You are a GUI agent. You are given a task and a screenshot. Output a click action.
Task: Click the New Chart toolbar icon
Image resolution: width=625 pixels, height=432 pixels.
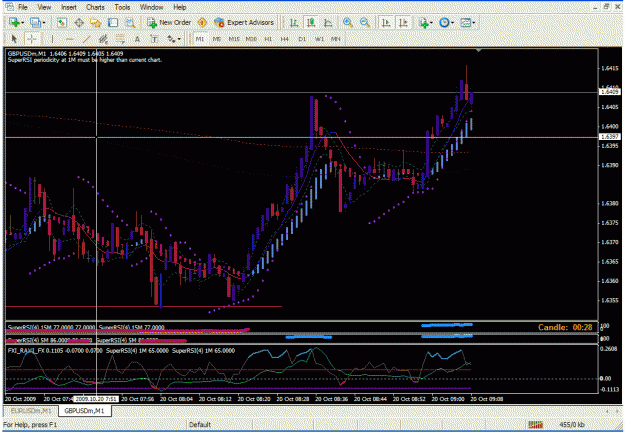point(14,23)
